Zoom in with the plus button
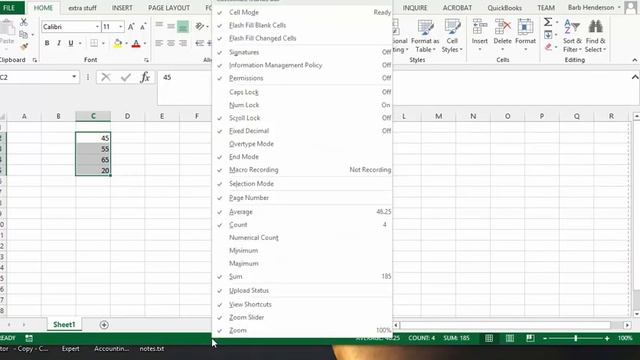Screen dimensions: 640x360 pos(607,338)
